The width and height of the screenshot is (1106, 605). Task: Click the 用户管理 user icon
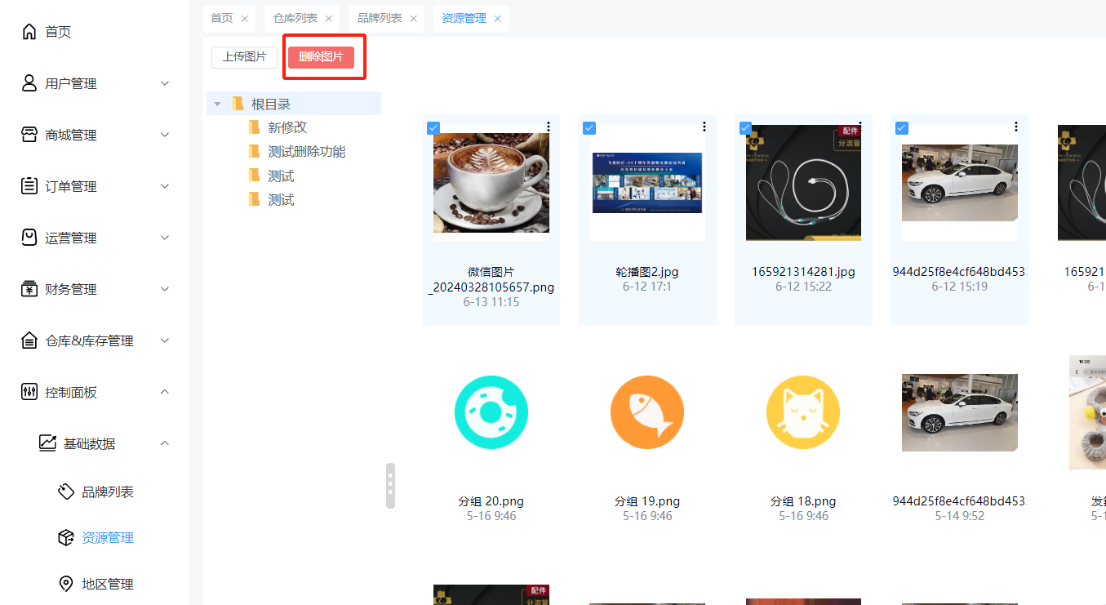pyautogui.click(x=29, y=83)
